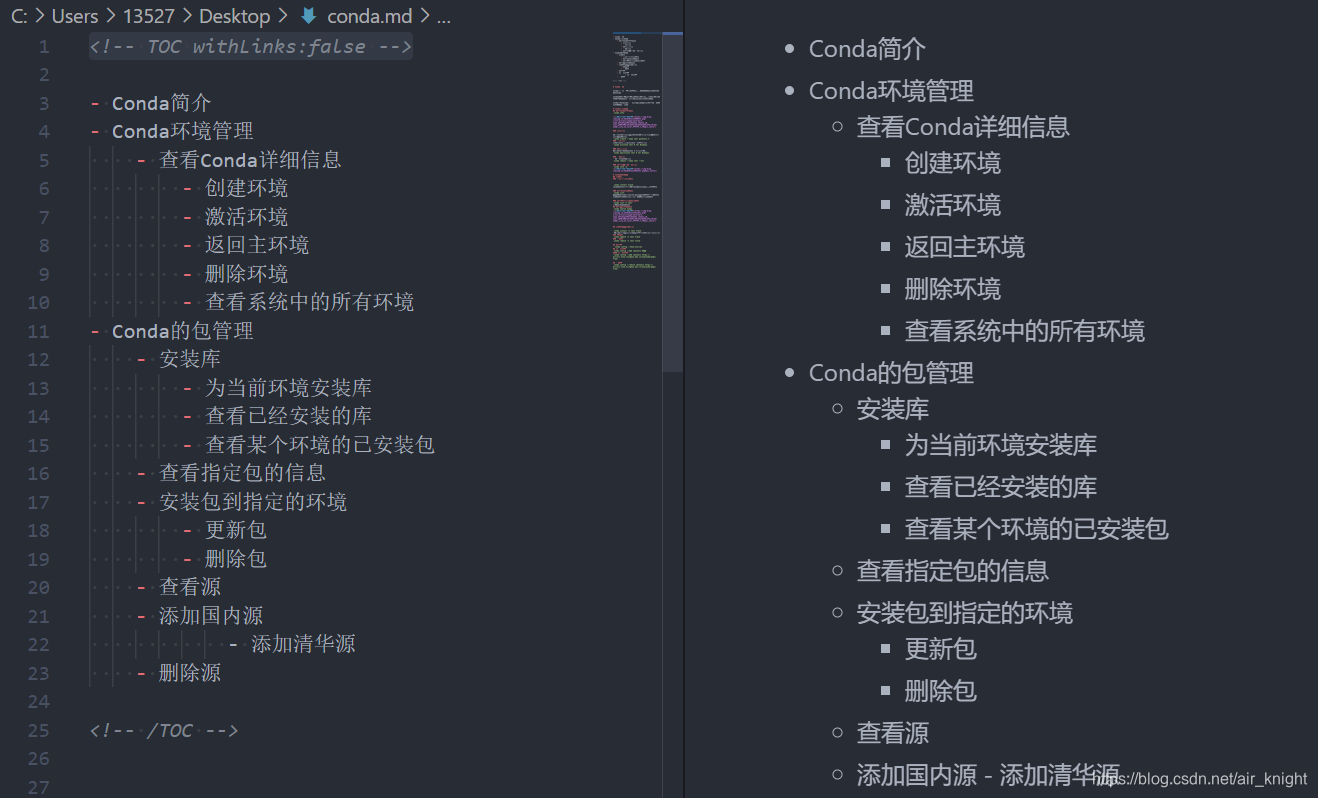Viewport: 1318px width, 798px height.
Task: Click editor line '激活环境'
Action: tap(246, 217)
